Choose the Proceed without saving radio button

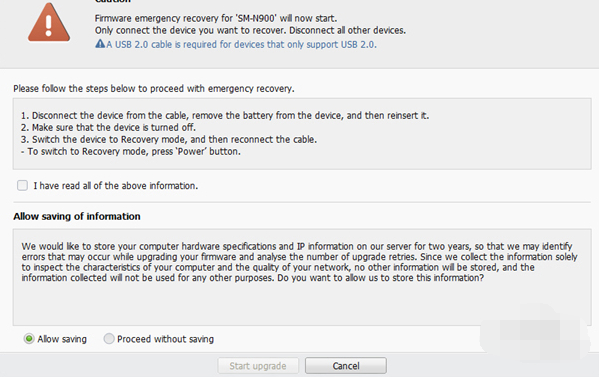click(x=109, y=339)
